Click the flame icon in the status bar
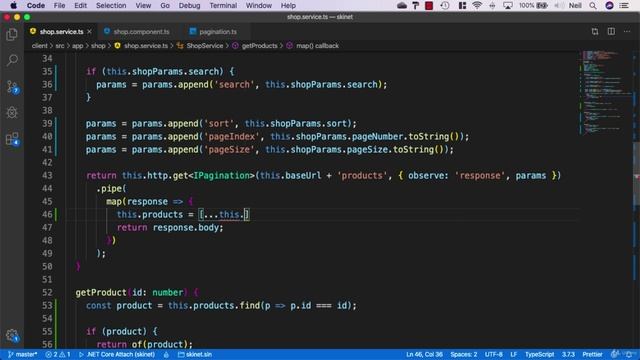640x360 pixels. 166,354
